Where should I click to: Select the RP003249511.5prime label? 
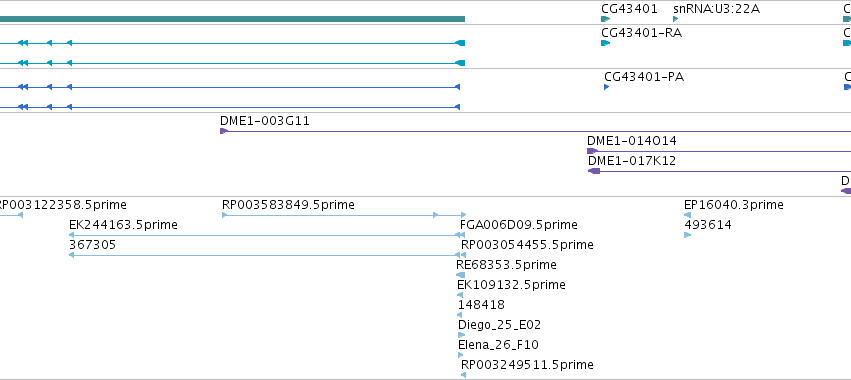pyautogui.click(x=527, y=364)
